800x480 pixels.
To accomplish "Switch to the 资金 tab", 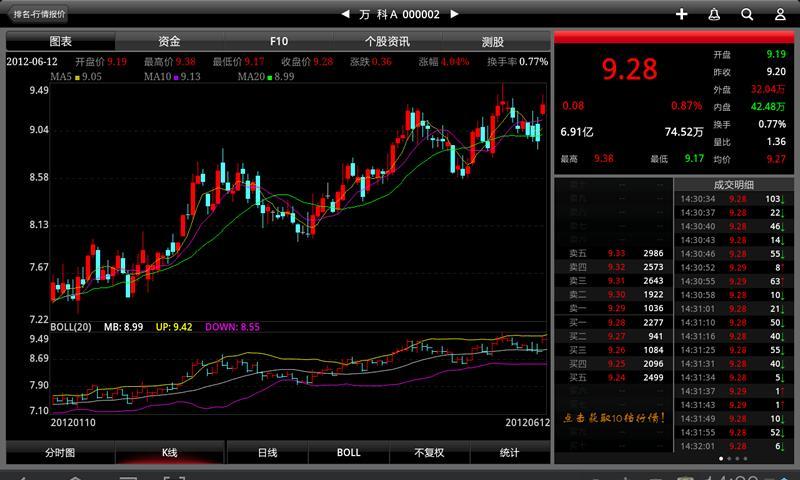I will (169, 41).
